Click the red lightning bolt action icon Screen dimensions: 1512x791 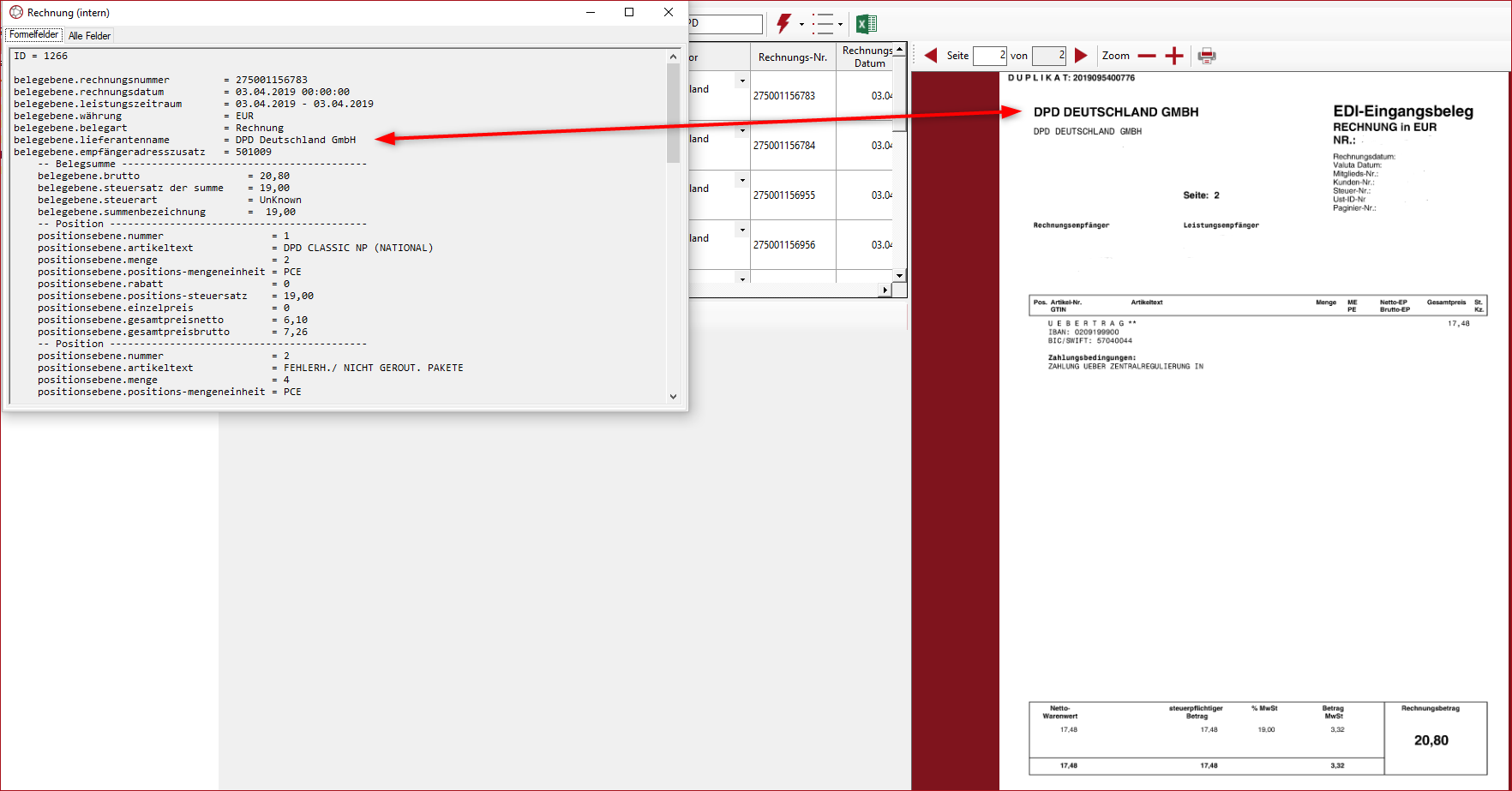pyautogui.click(x=783, y=23)
